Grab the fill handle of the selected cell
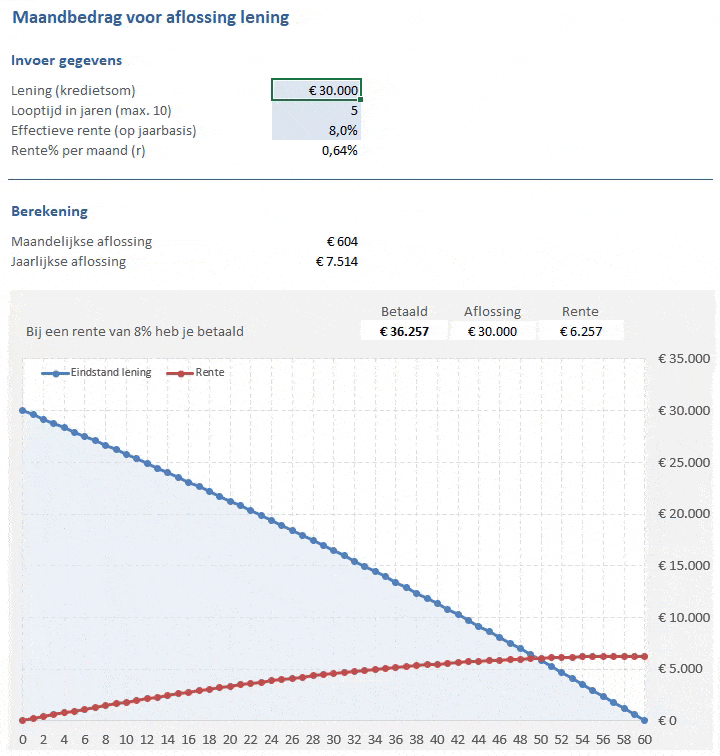 (360, 100)
